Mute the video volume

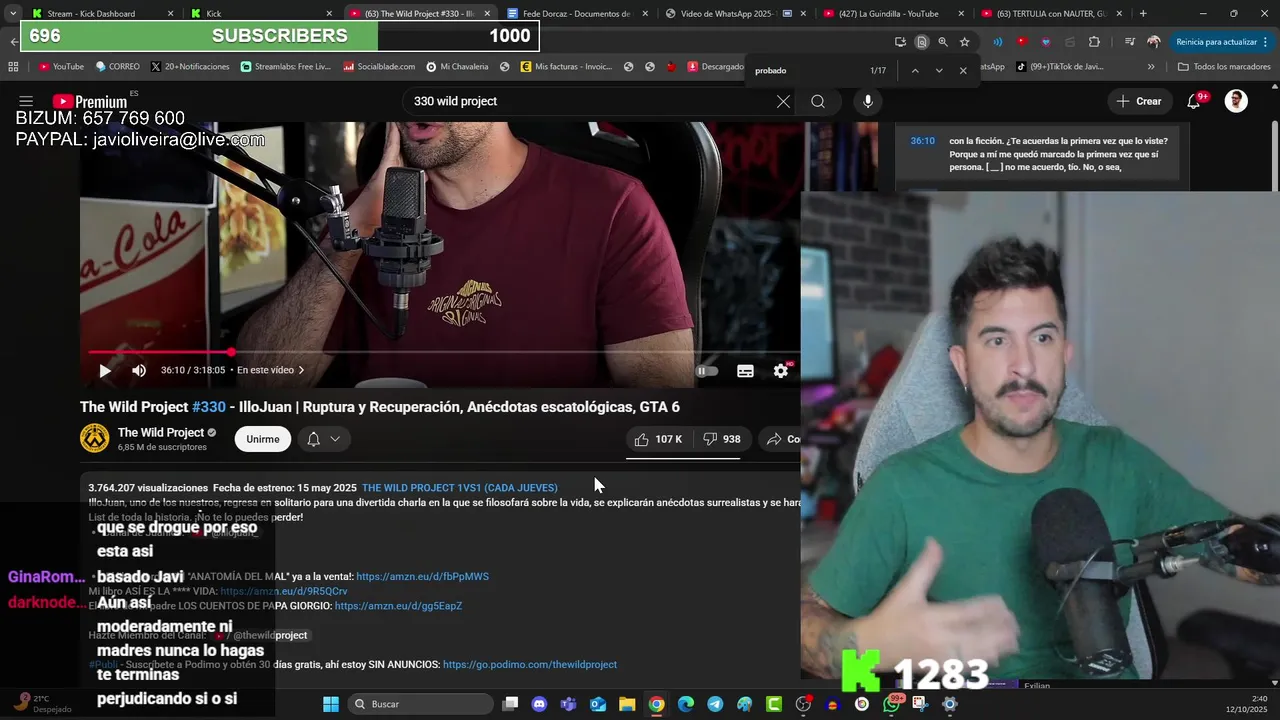(139, 371)
